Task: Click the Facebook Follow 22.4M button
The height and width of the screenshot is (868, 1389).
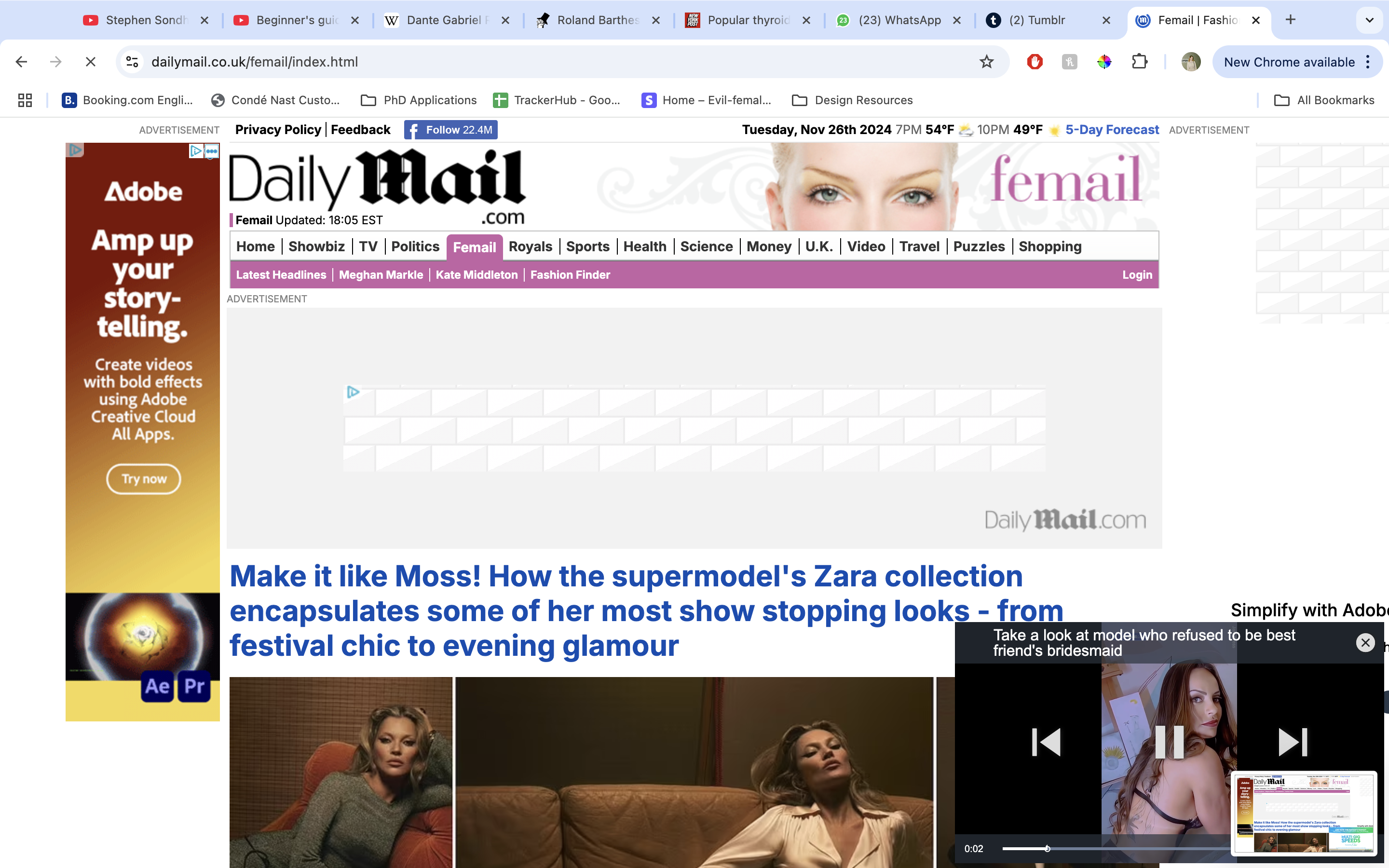Action: coord(450,130)
